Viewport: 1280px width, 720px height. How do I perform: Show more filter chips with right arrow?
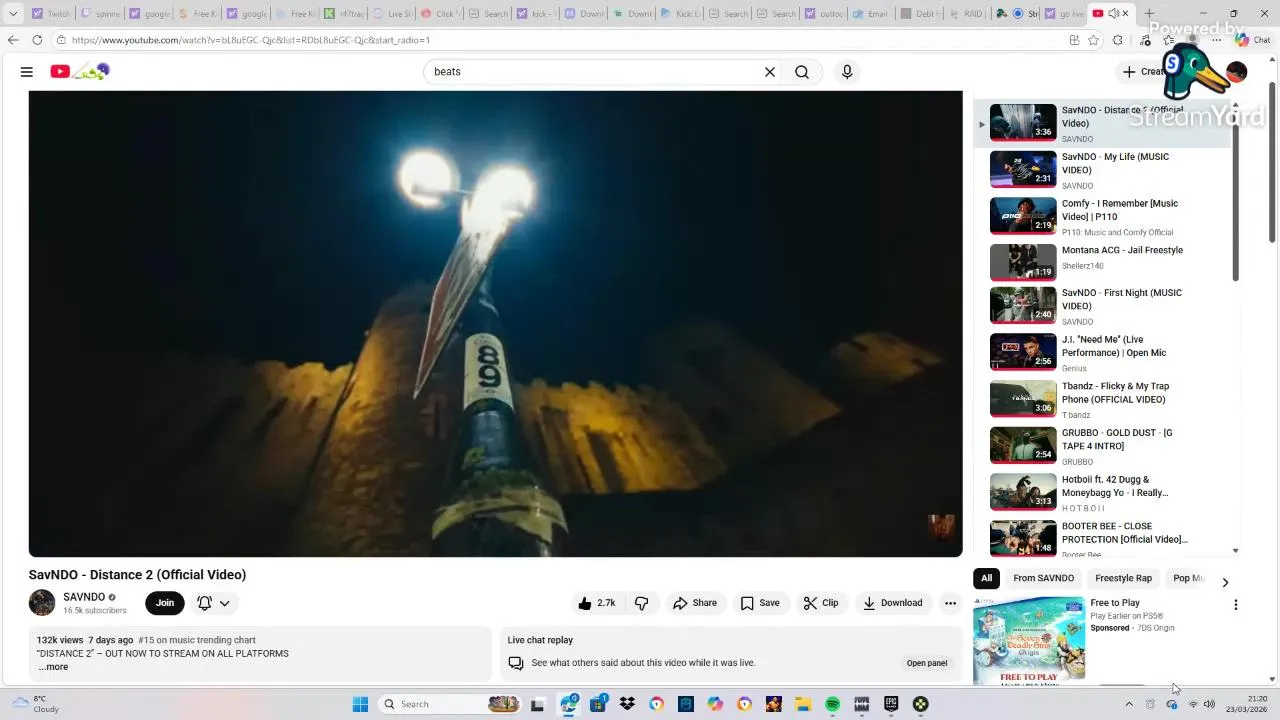click(1225, 582)
